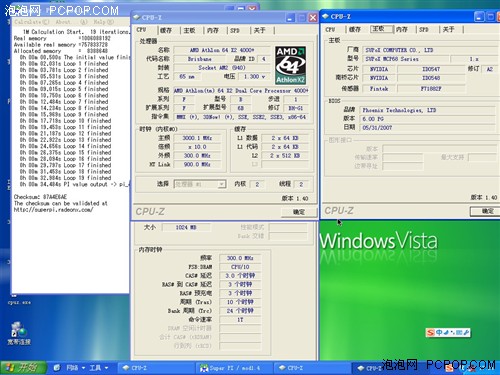Toggle the 中 Chinese/English mode on the IME bar
500x375 pixels.
[x=439, y=332]
